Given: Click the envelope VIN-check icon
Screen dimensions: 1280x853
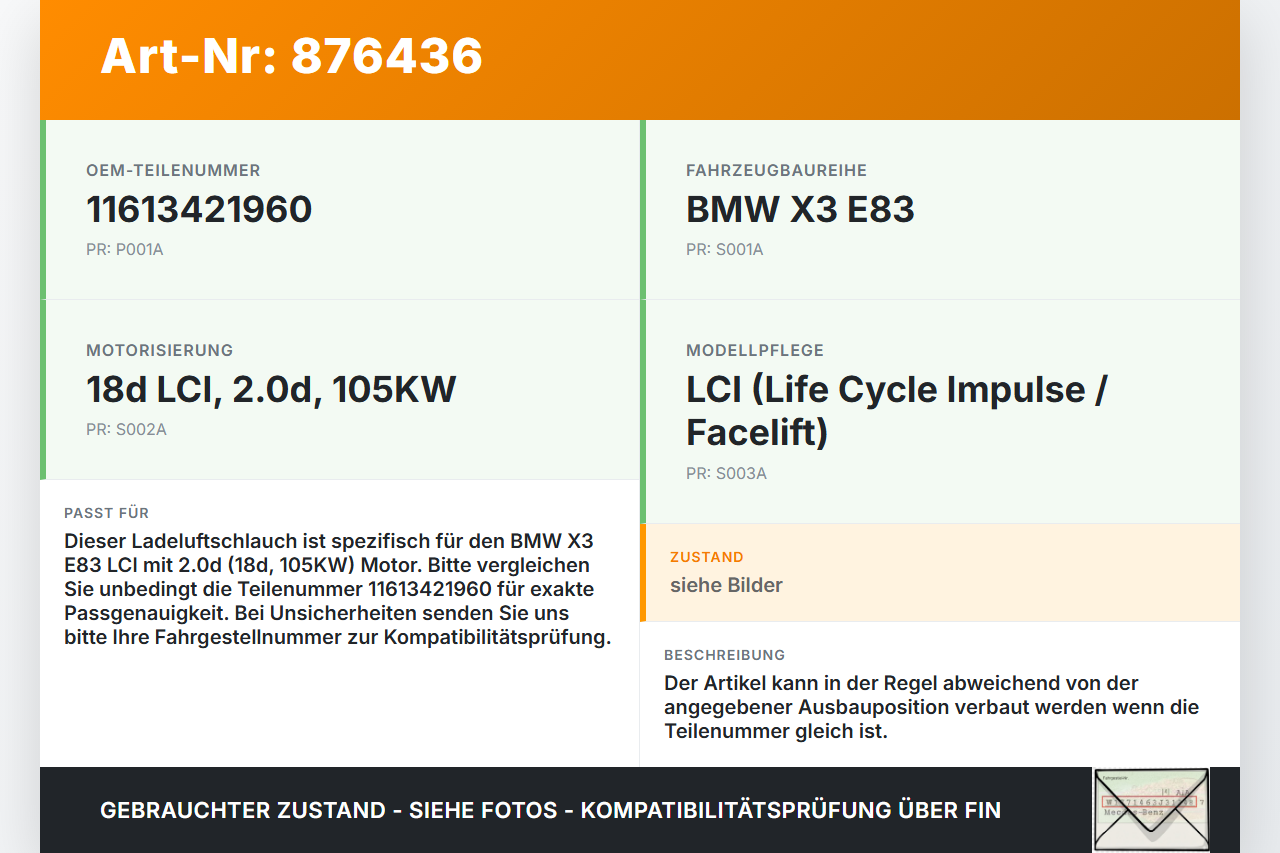Looking at the screenshot, I should (1151, 809).
